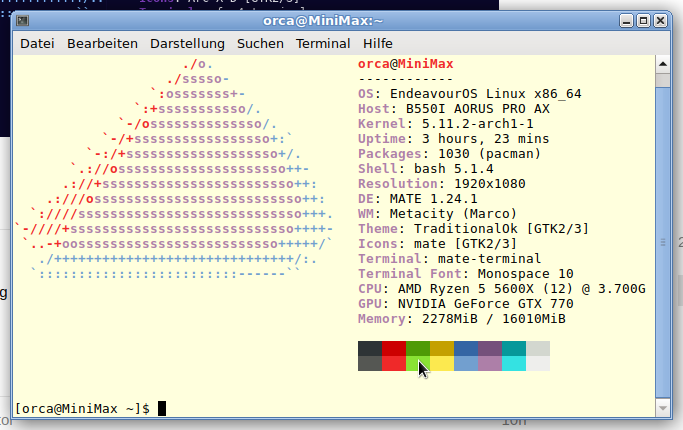Click the Icons value mate [GTK2/3]

click(465, 244)
